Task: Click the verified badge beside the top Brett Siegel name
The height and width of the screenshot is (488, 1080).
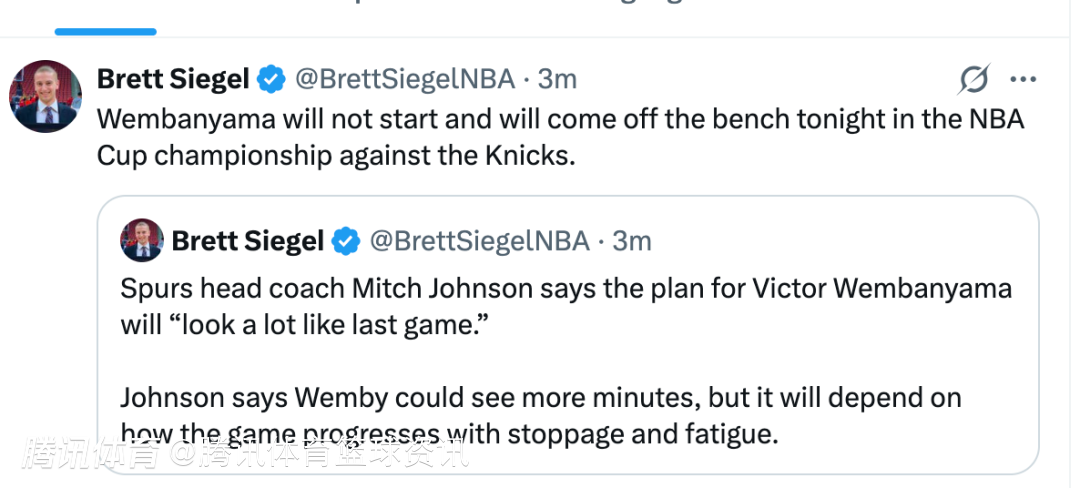Action: pos(270,78)
